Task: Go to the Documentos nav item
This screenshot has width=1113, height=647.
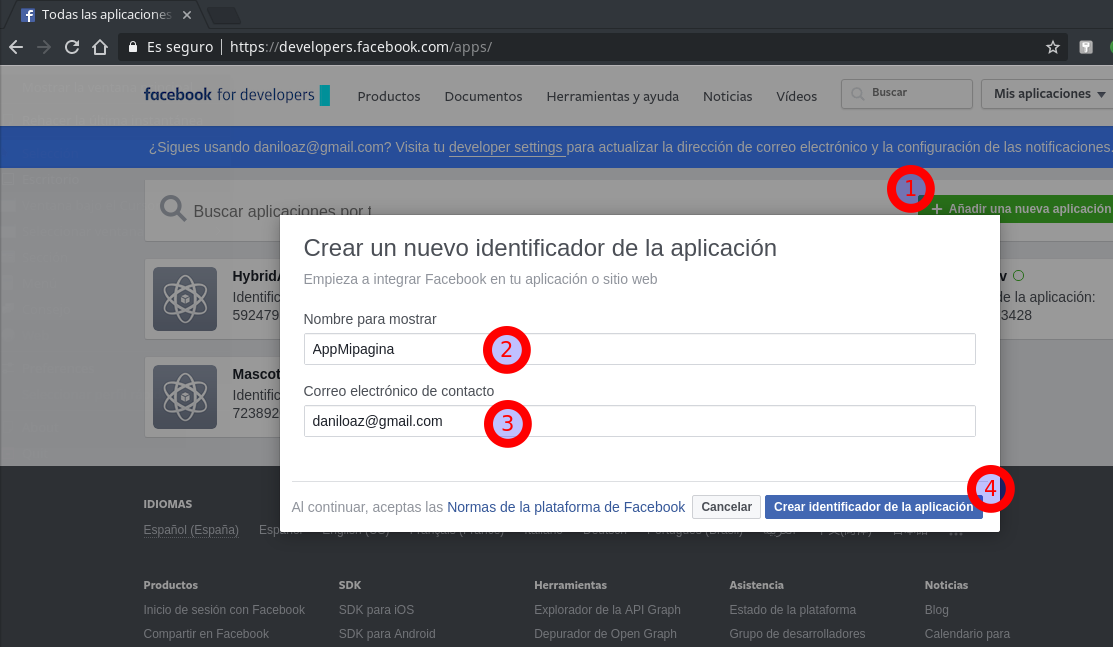Action: coord(483,96)
